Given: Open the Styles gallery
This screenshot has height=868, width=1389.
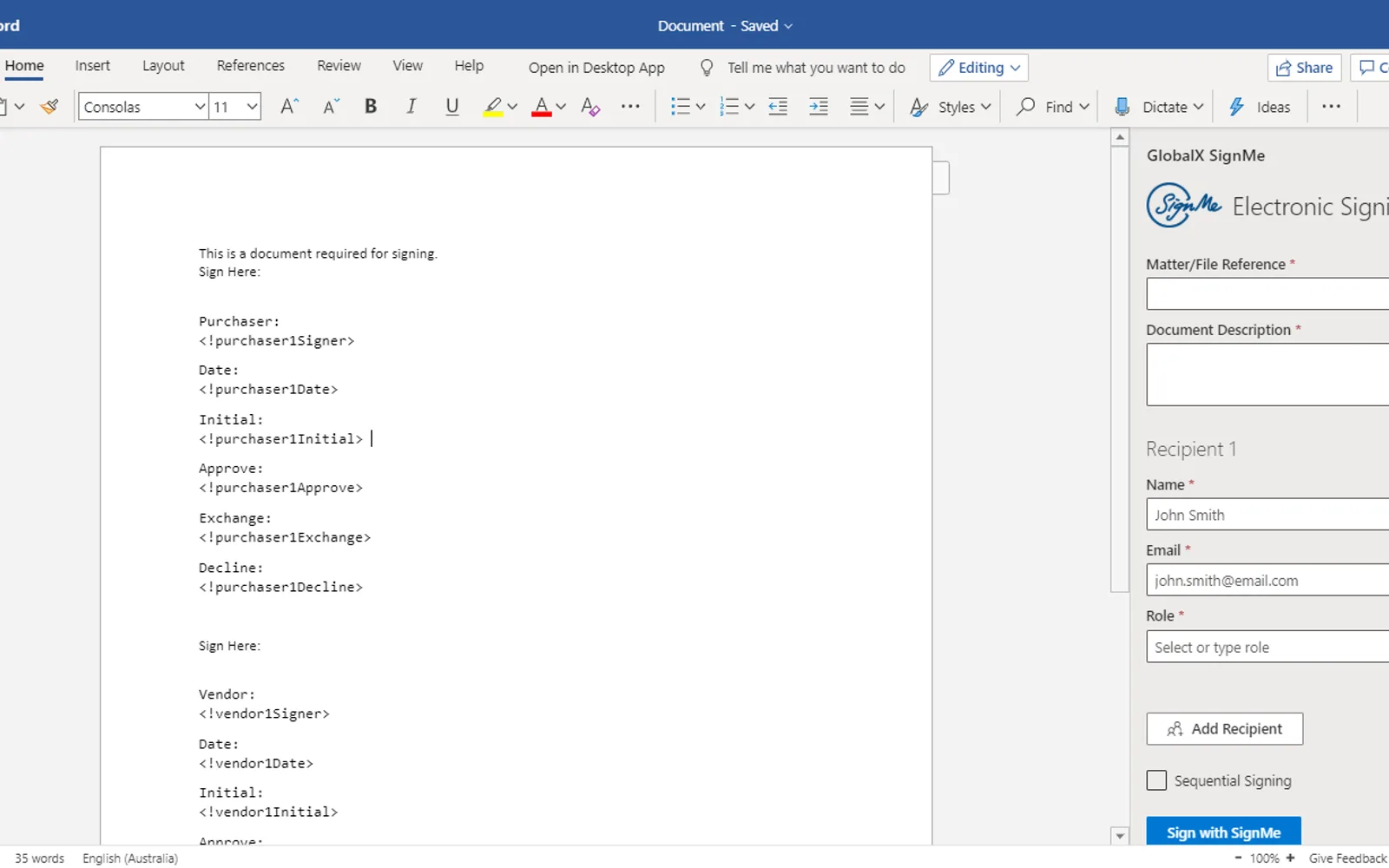Looking at the screenshot, I should click(950, 107).
